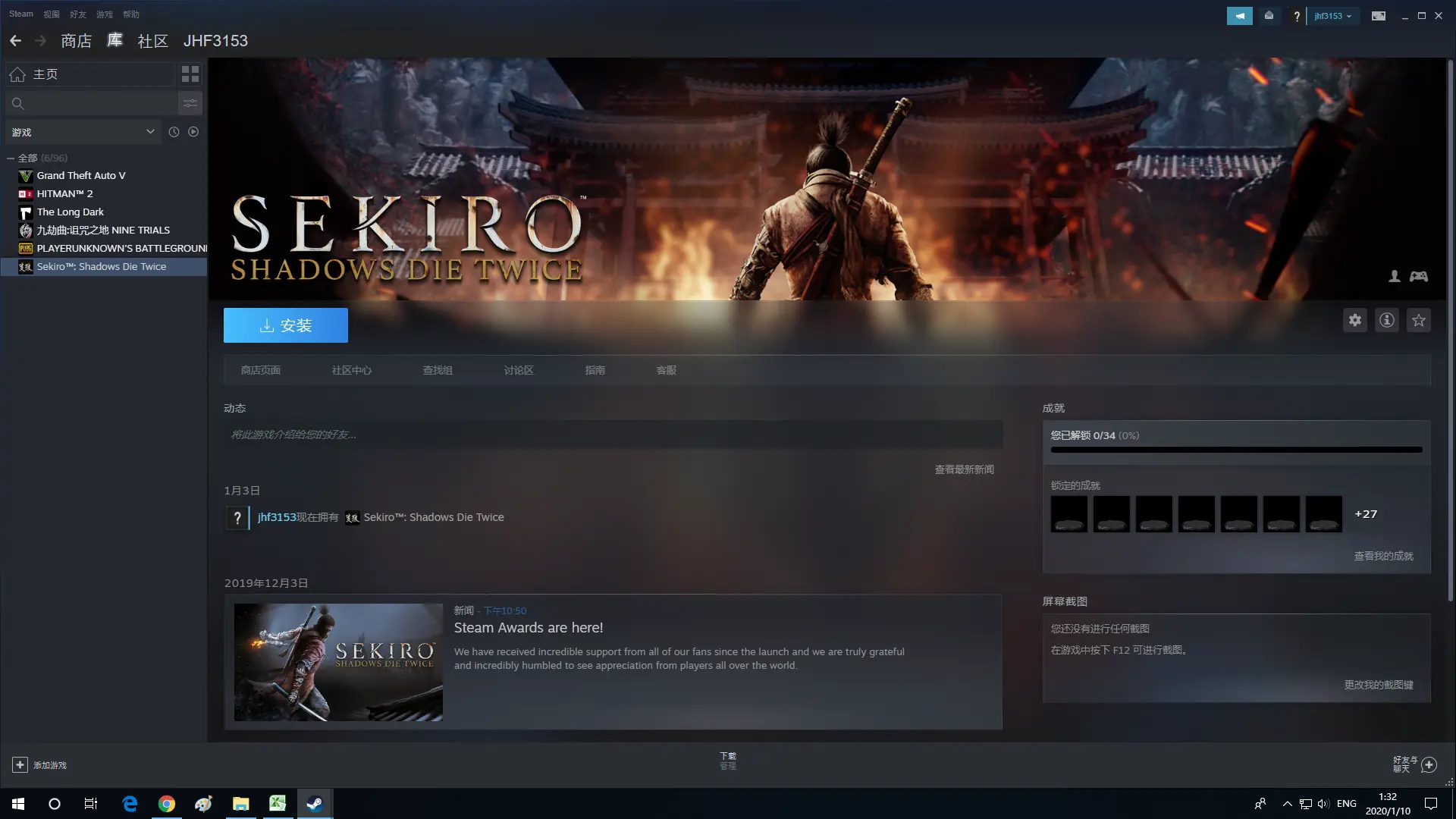Image resolution: width=1456 pixels, height=819 pixels.
Task: Open Sekiro game settings gear icon
Action: [1355, 320]
